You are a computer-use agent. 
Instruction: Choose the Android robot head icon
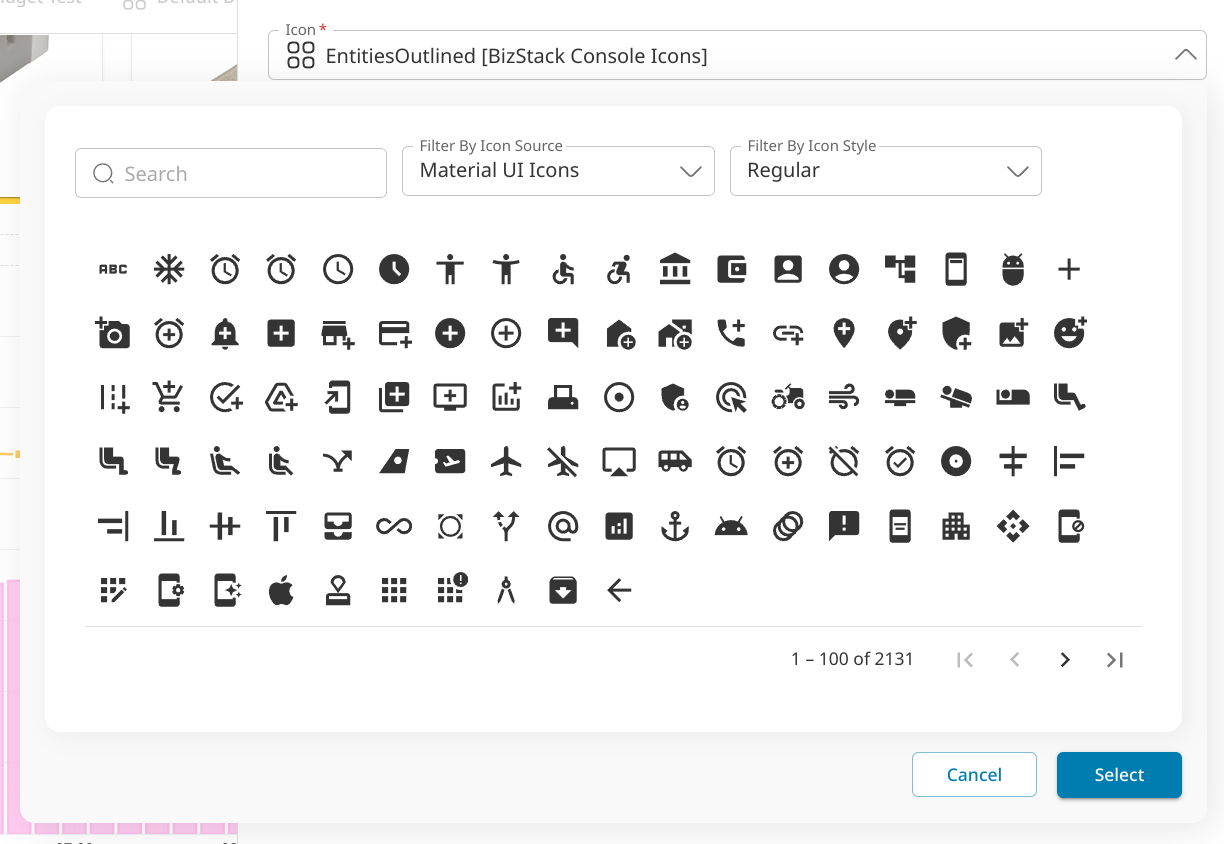click(x=731, y=526)
